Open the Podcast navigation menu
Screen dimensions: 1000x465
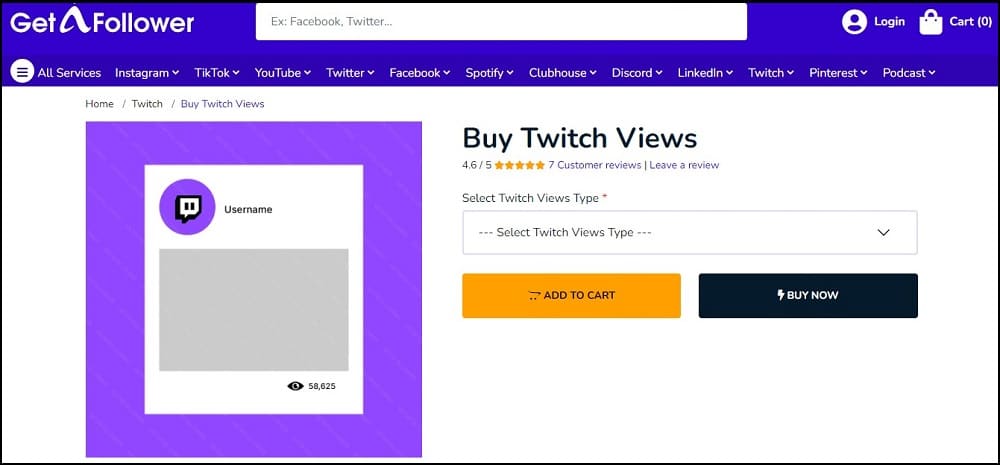tap(909, 73)
